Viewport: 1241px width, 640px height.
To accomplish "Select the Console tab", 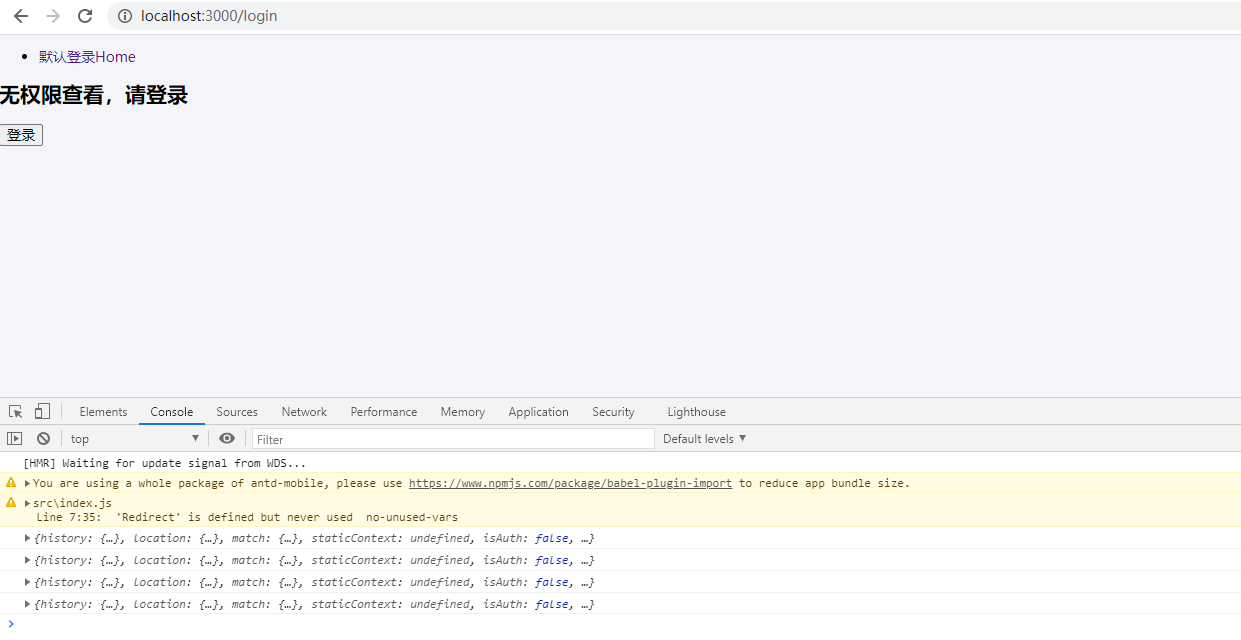I will click(x=172, y=412).
